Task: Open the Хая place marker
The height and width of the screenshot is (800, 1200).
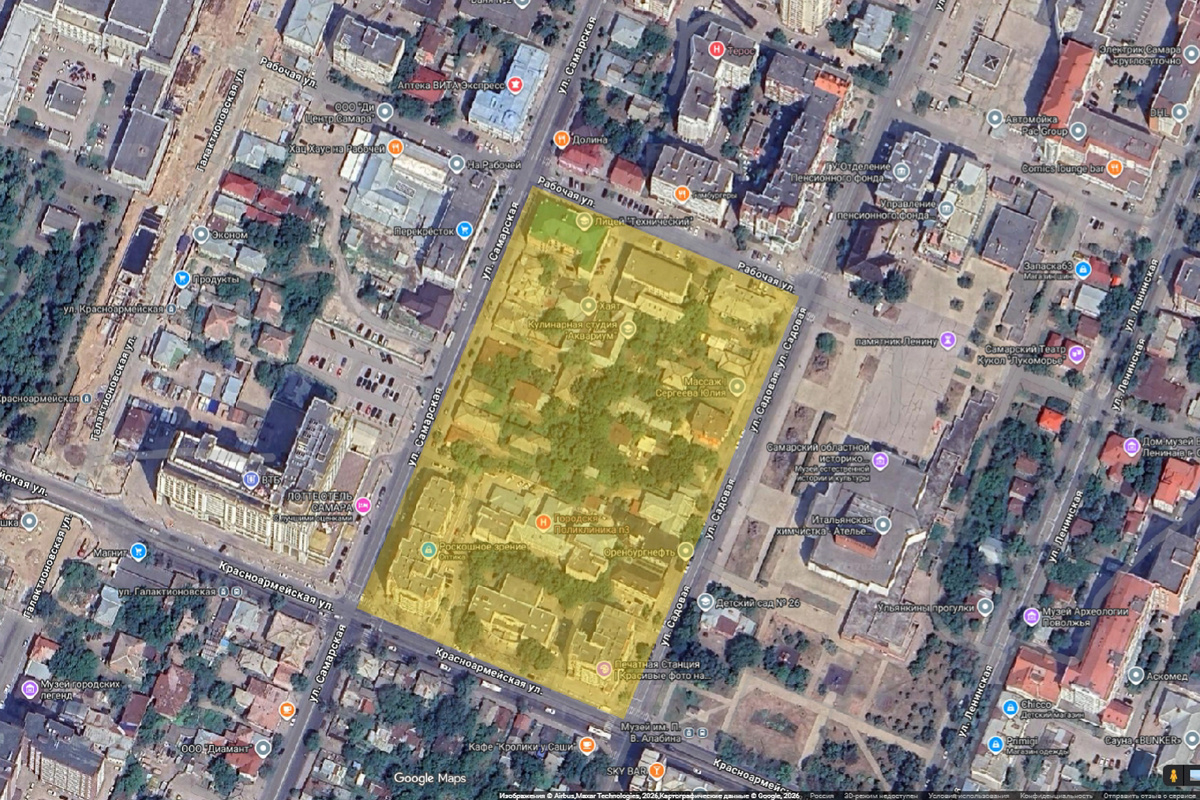Action: pyautogui.click(x=590, y=304)
